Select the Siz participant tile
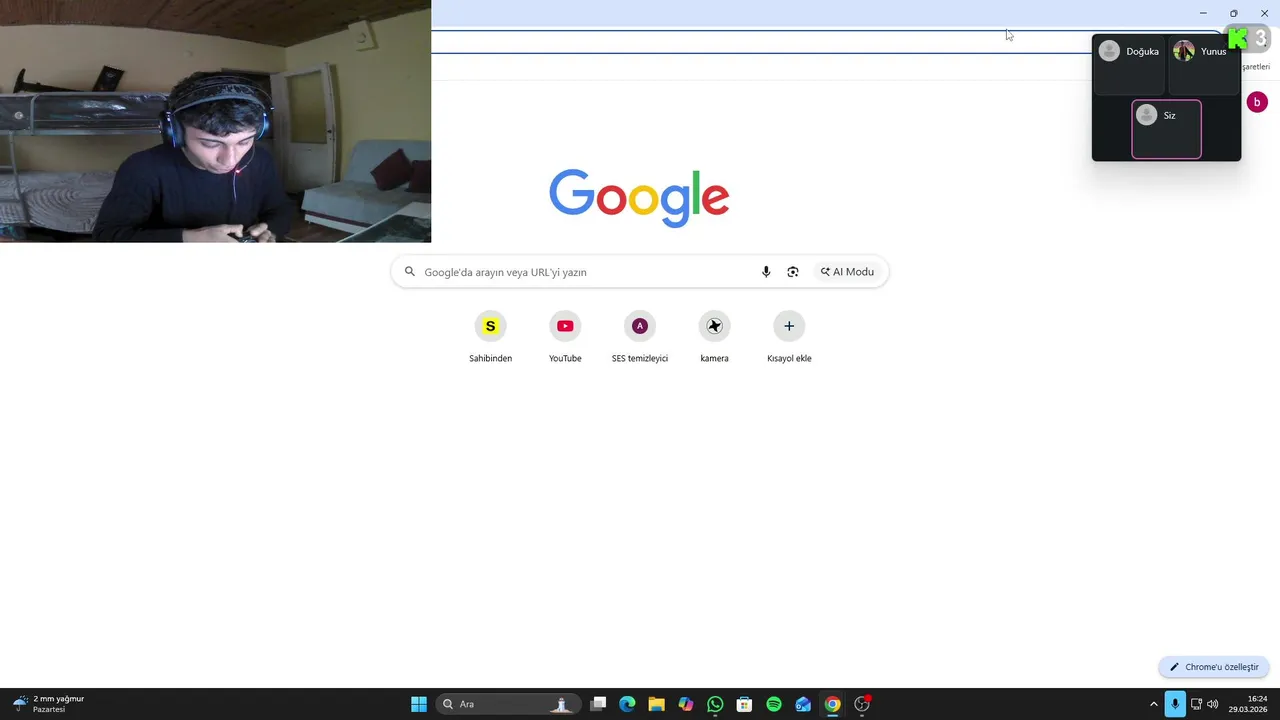 (1166, 129)
